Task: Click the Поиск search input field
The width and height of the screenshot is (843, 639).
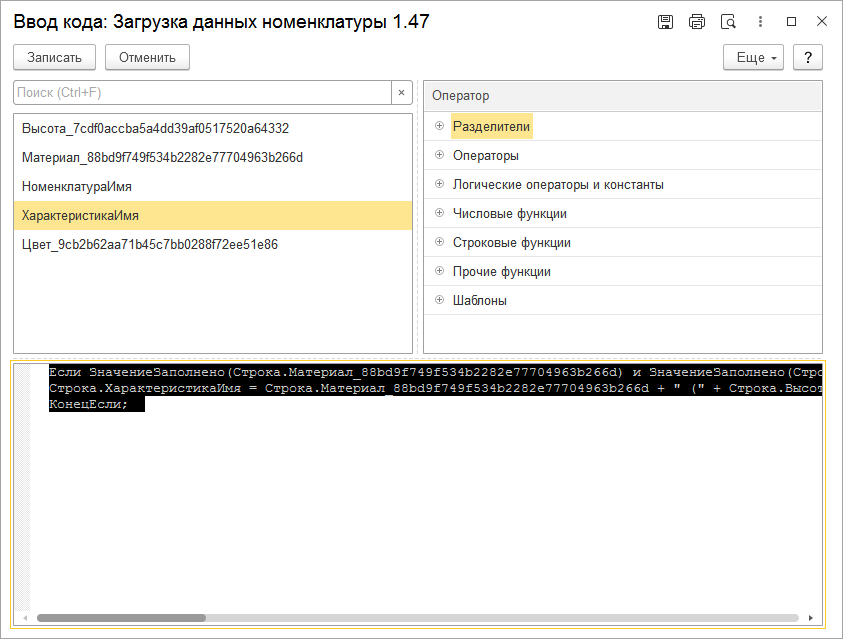Action: pos(200,93)
